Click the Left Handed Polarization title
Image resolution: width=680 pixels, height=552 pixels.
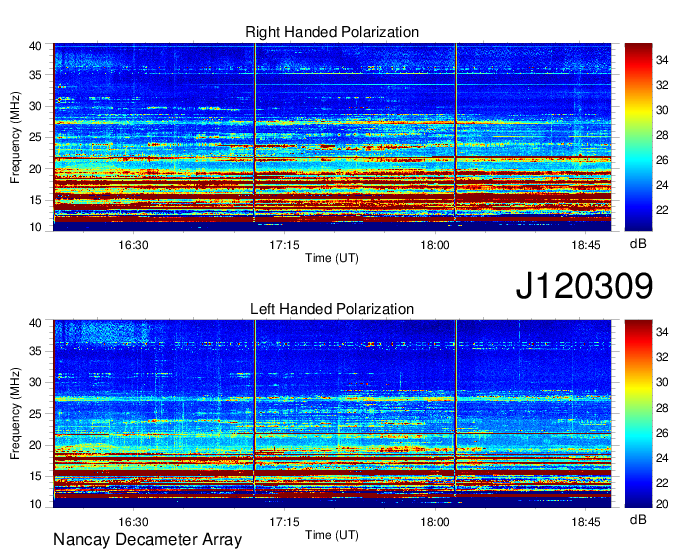(332, 309)
